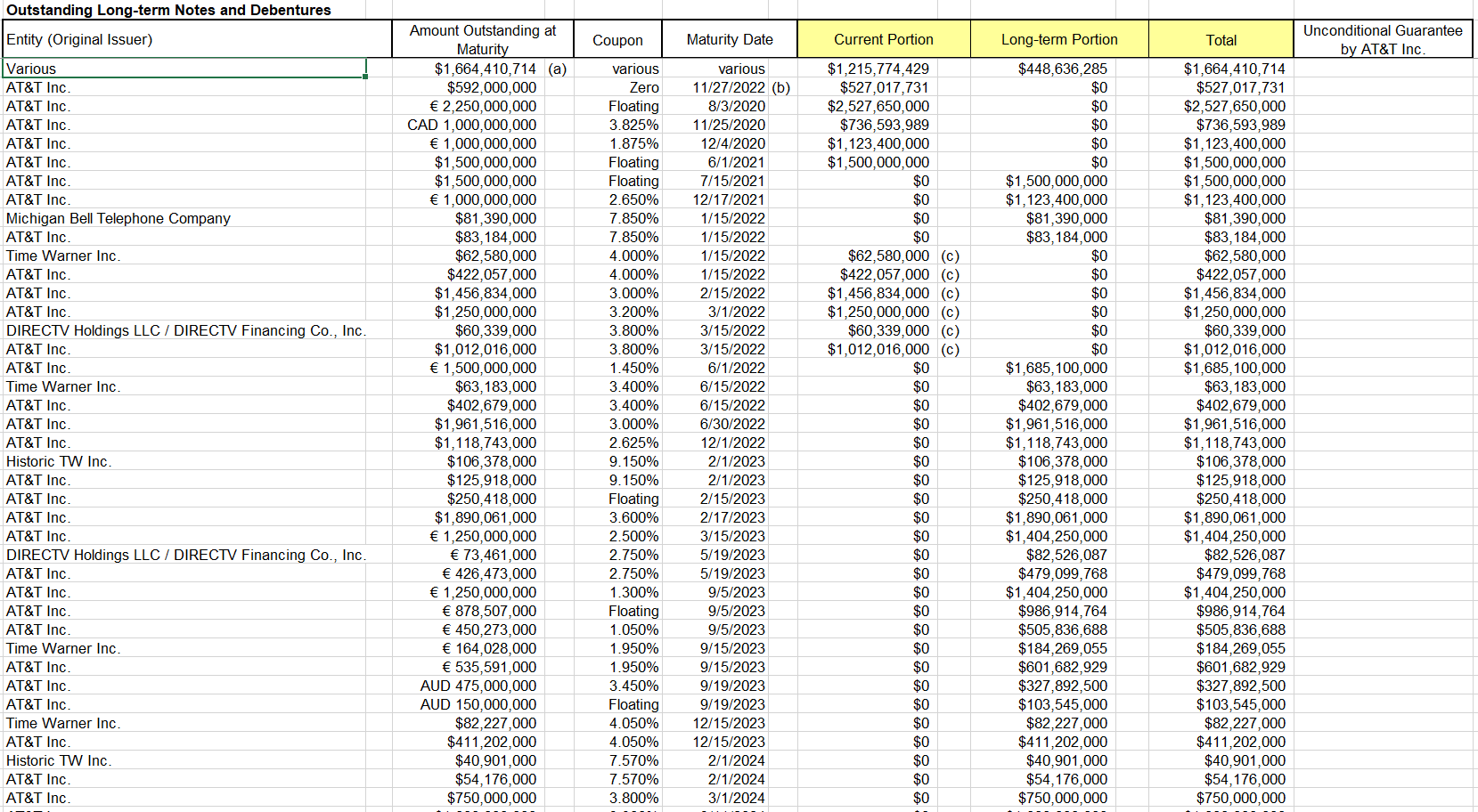The width and height of the screenshot is (1478, 812).
Task: Click the title 'Outstanding Long-term Notes and Debentures'
Action: pyautogui.click(x=168, y=10)
